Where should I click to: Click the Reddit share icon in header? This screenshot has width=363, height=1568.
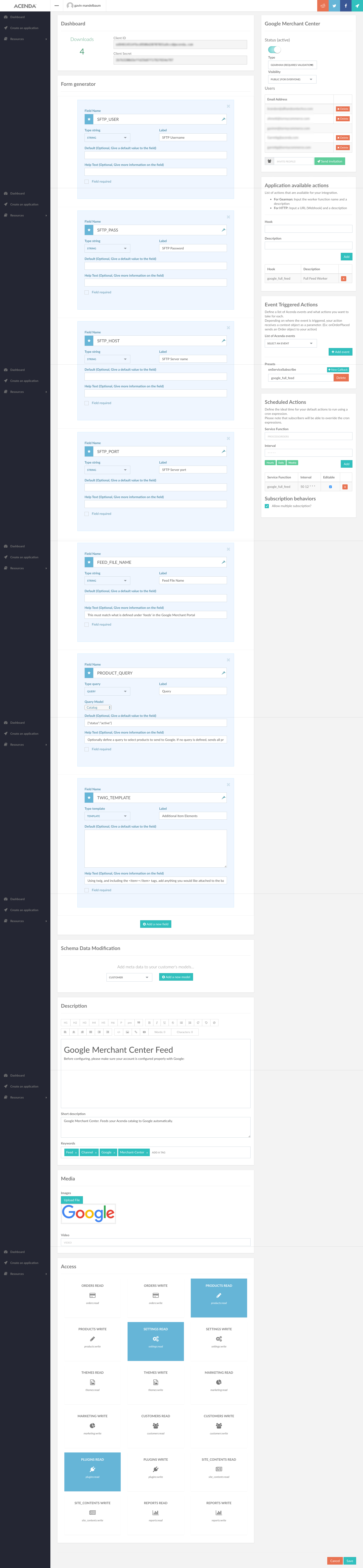coord(323,5)
